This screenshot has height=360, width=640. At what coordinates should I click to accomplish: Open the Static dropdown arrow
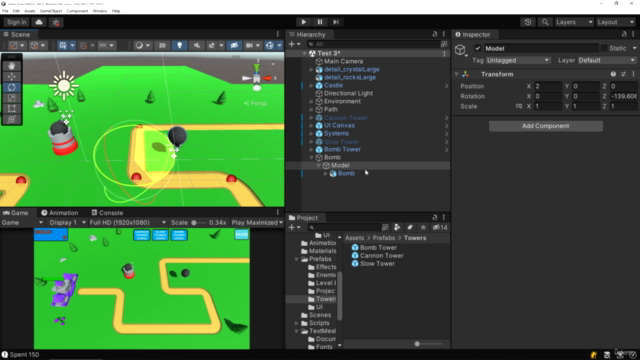(634, 48)
